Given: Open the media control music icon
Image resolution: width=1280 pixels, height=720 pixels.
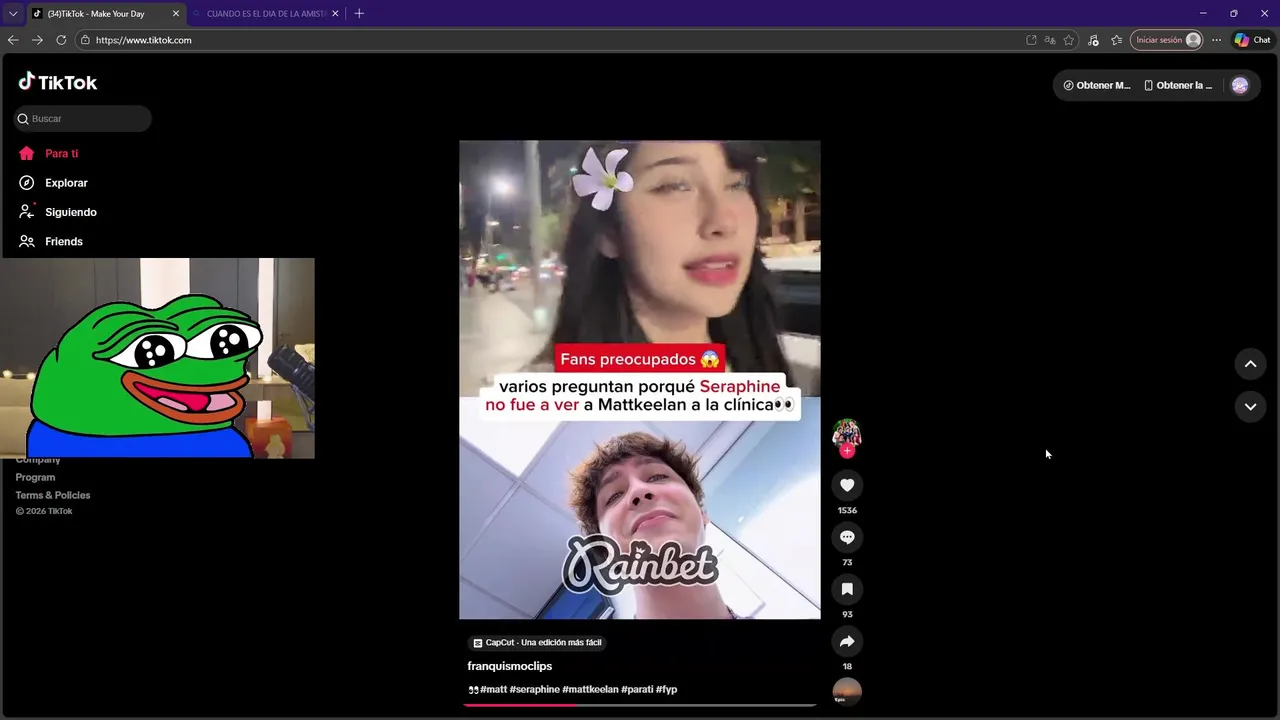Looking at the screenshot, I should click(x=1093, y=40).
